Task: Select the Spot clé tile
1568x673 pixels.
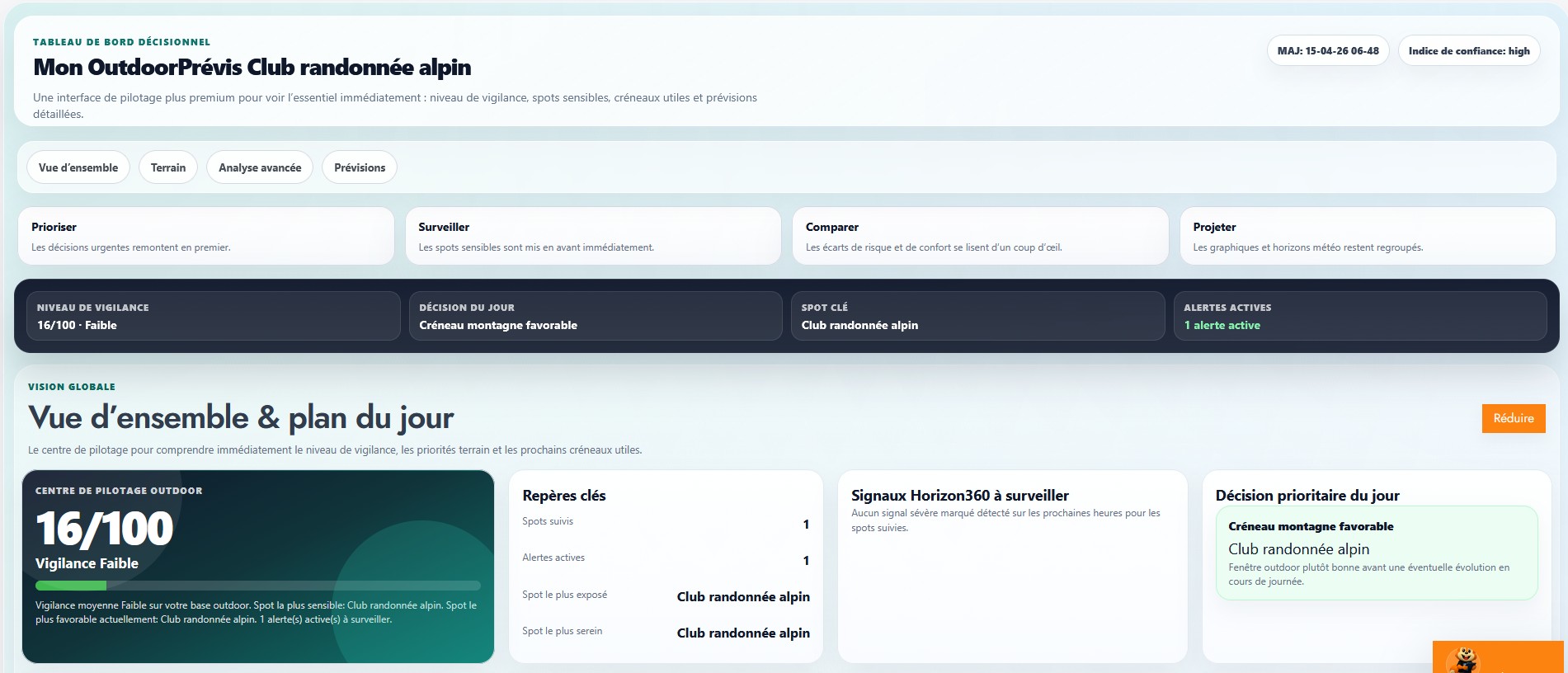Action: tap(977, 316)
